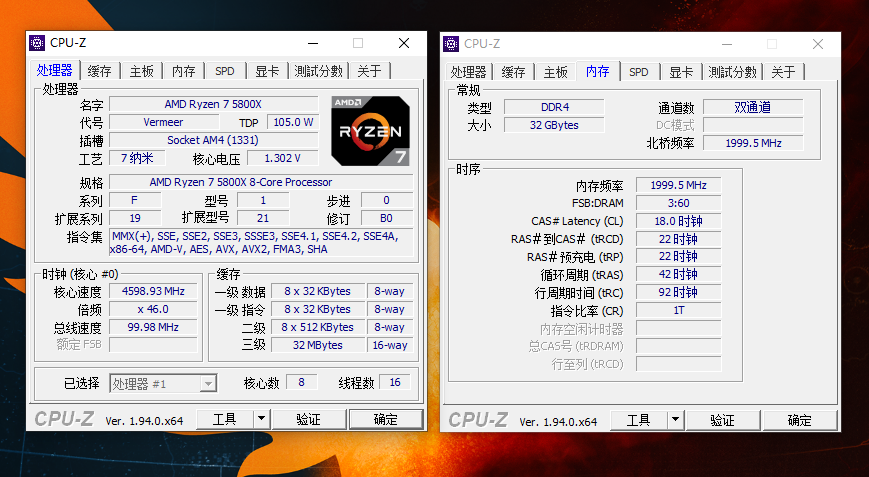Close the left CPU-Z window
The width and height of the screenshot is (869, 477).
[404, 43]
